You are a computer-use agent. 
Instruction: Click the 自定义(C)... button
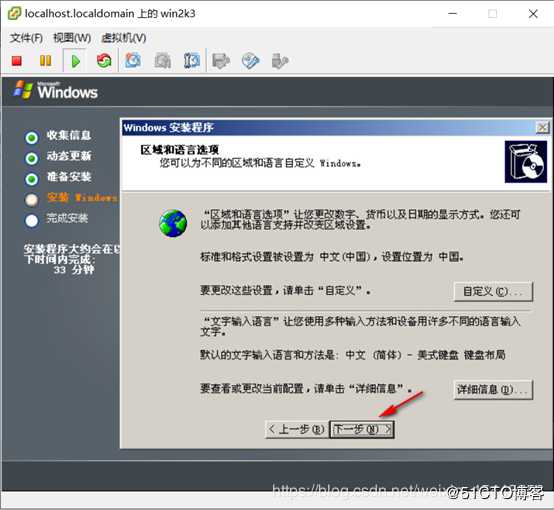click(493, 292)
